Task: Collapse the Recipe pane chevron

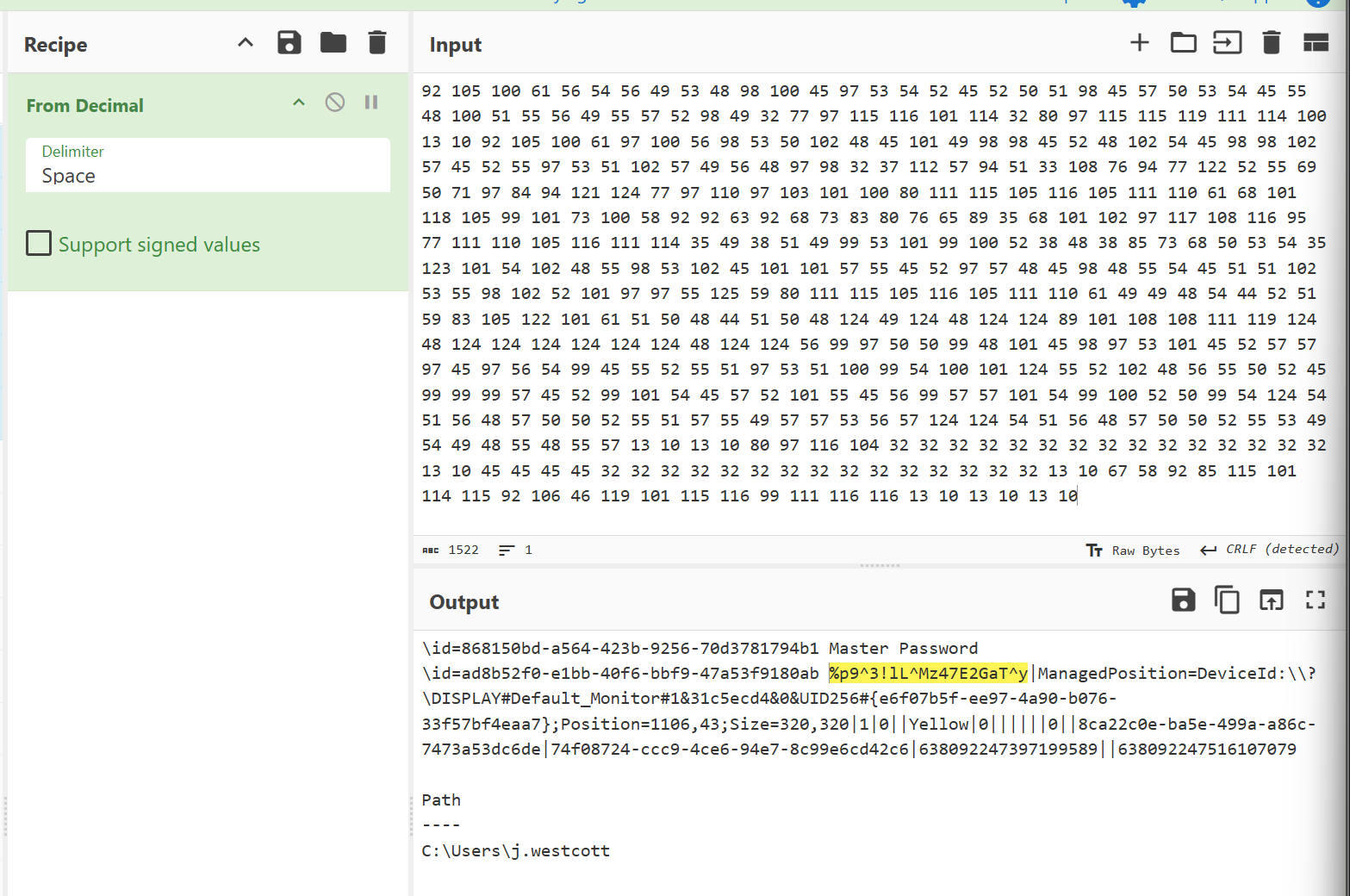Action: (246, 42)
